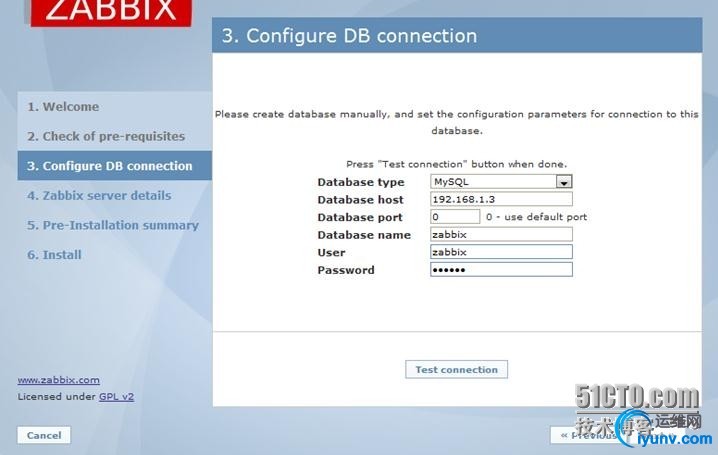Click the Database name label
This screenshot has width=718, height=455.
(364, 235)
